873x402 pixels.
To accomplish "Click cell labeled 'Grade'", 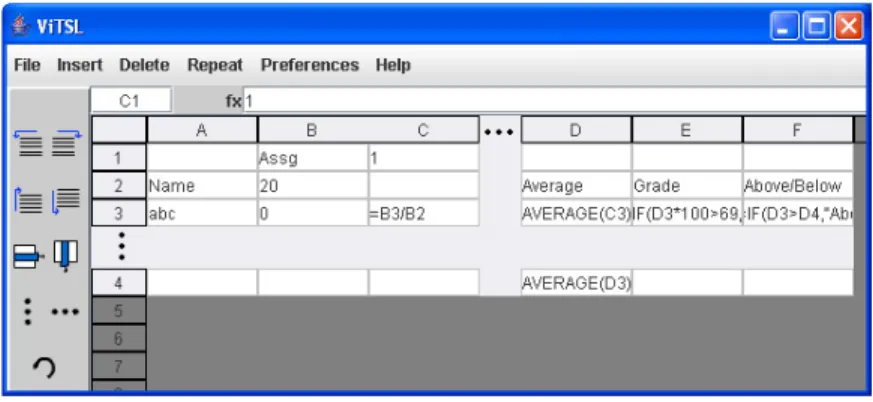I will click(686, 185).
